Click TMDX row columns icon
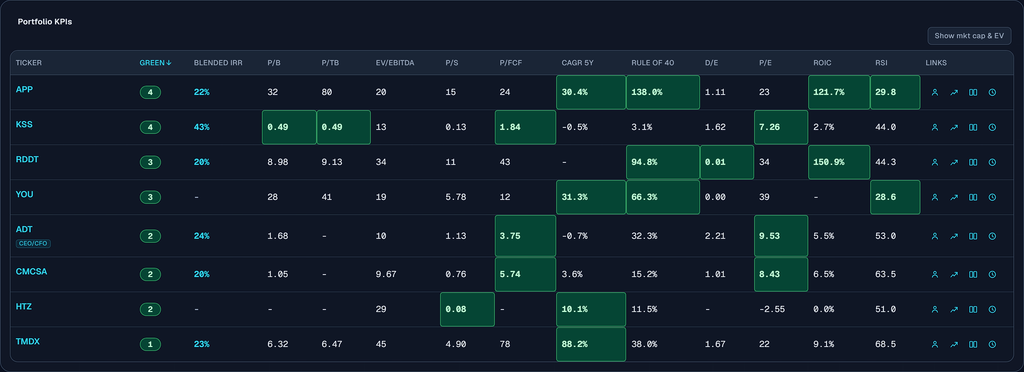 [973, 344]
